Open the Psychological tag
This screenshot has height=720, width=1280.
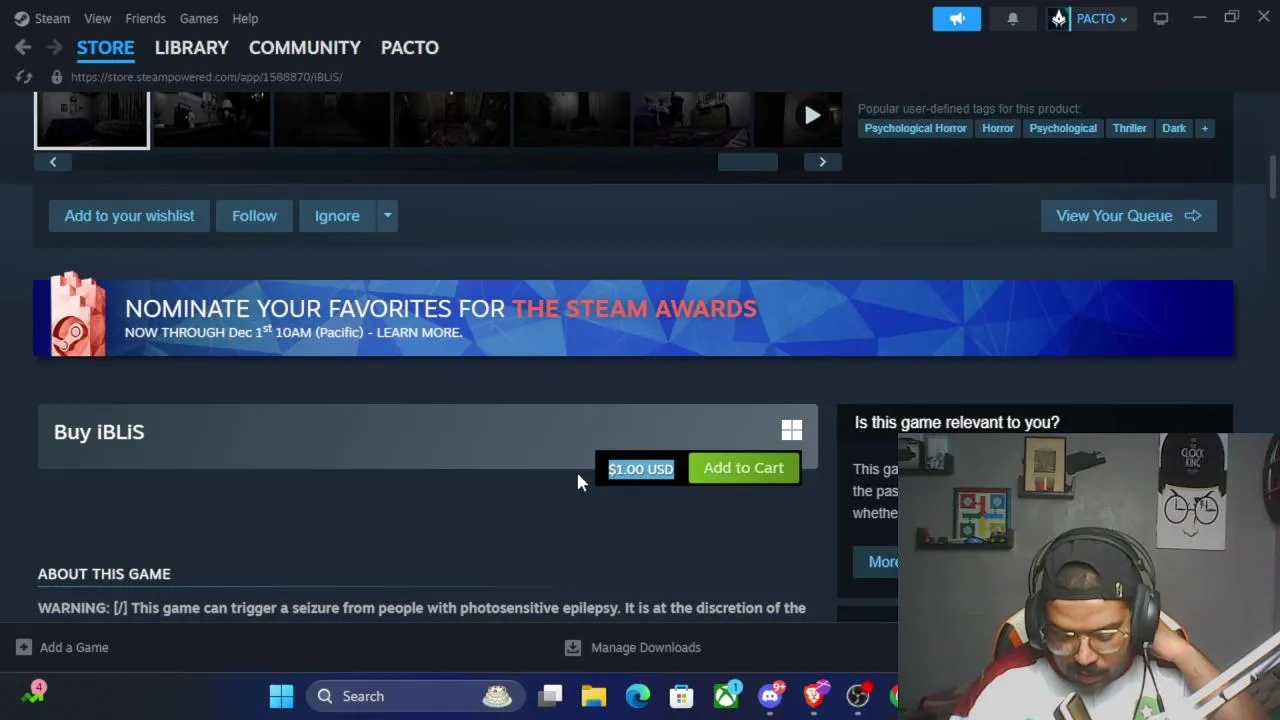pyautogui.click(x=1063, y=128)
